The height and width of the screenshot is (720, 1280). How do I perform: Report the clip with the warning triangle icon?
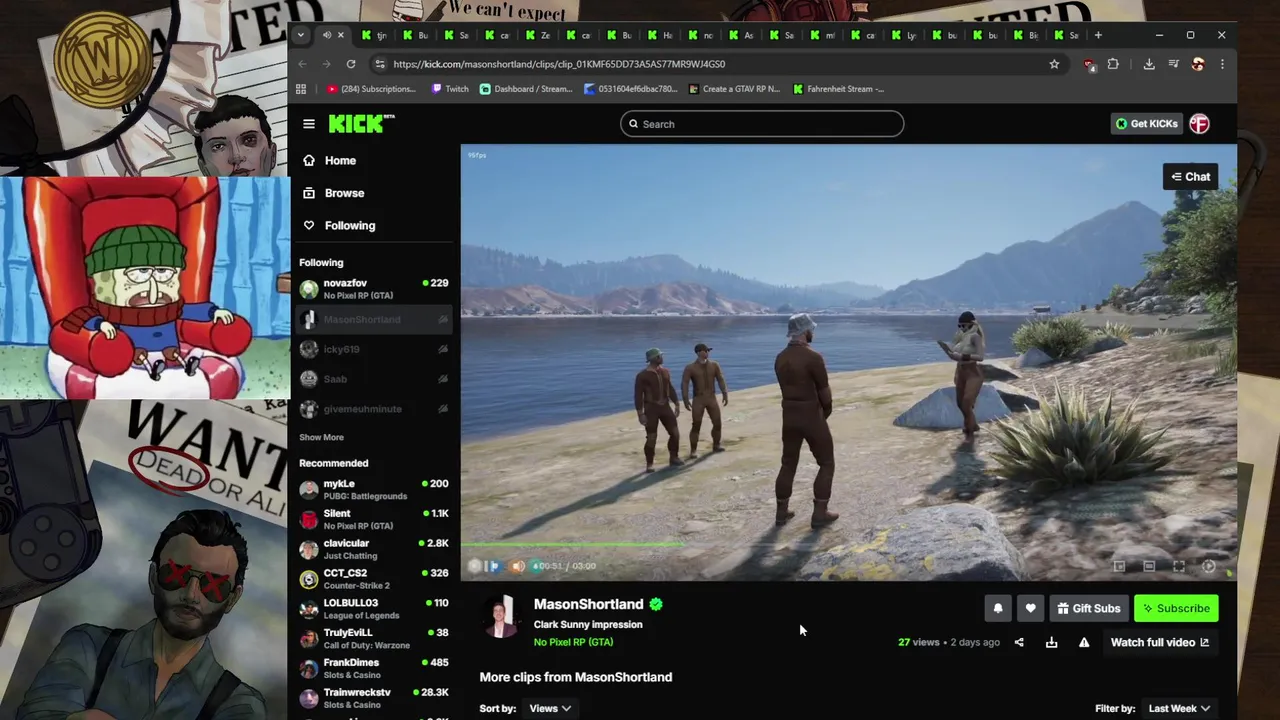[1084, 642]
